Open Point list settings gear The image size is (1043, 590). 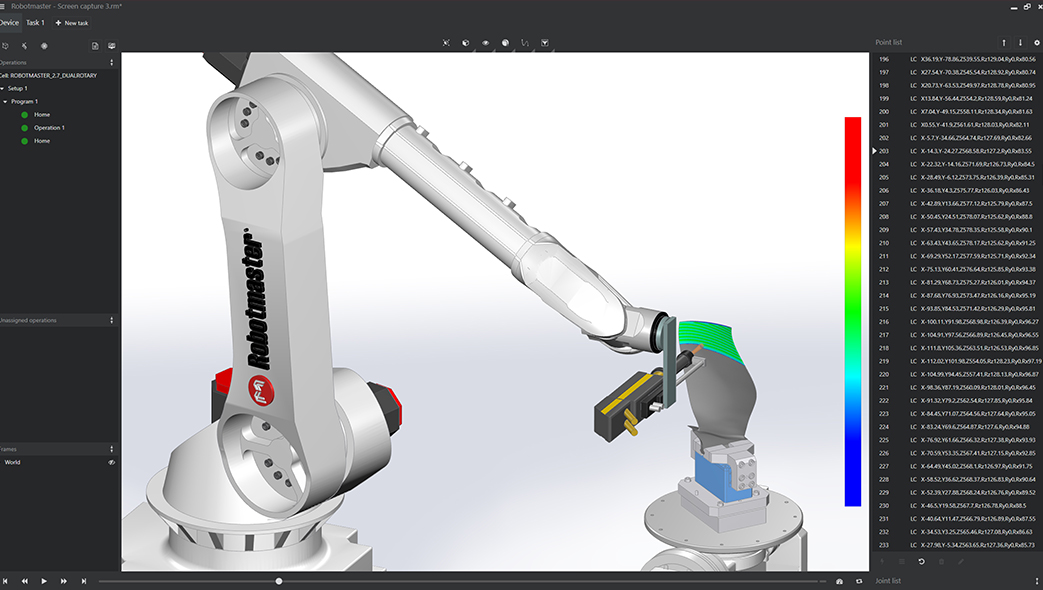coord(1036,43)
